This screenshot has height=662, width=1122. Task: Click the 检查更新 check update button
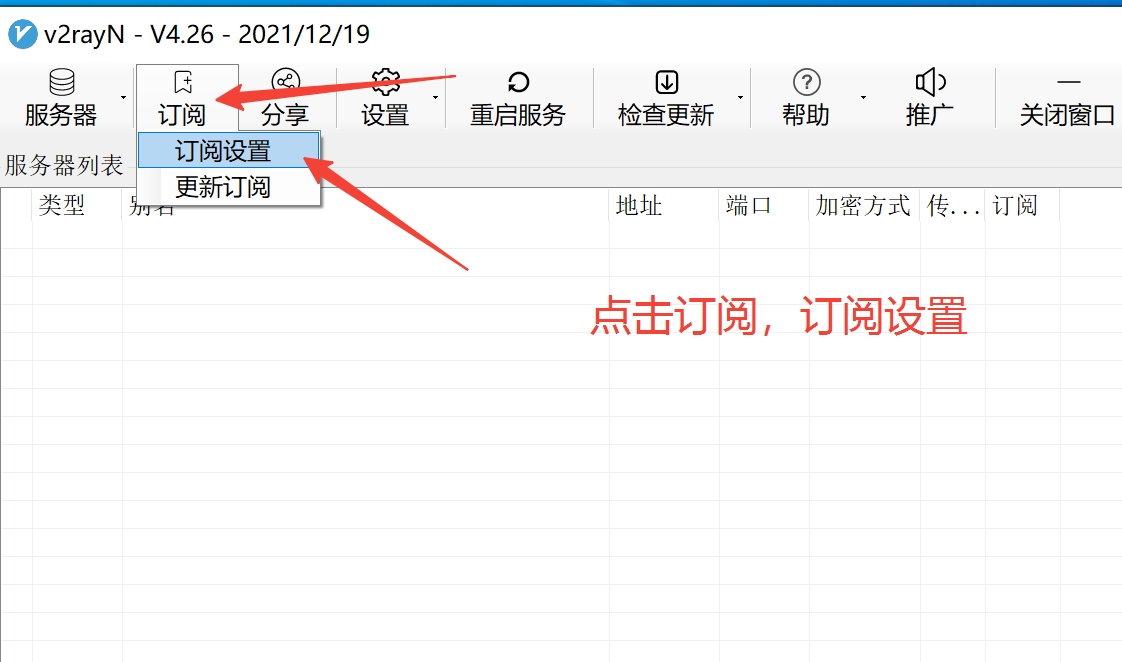point(665,97)
